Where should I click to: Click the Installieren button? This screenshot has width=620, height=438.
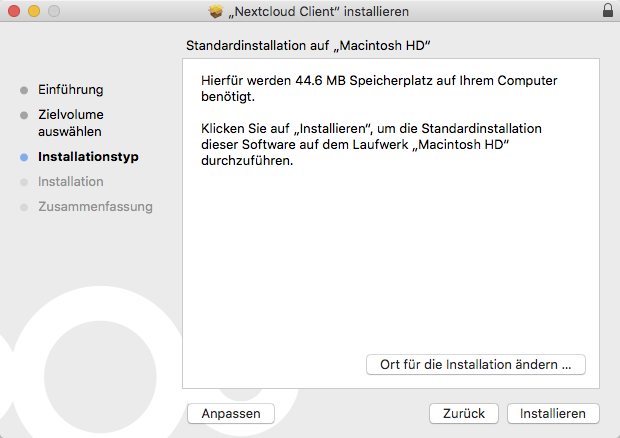(553, 413)
